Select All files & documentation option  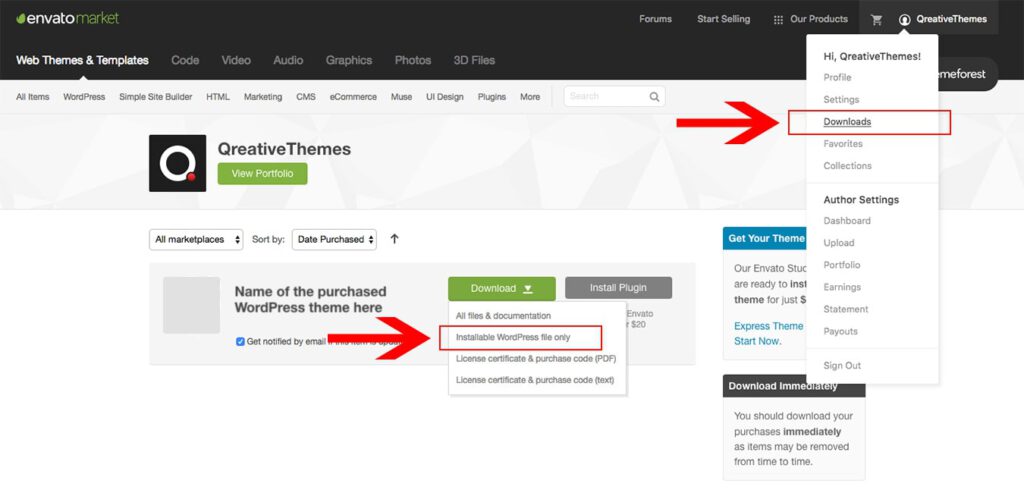[x=504, y=316]
